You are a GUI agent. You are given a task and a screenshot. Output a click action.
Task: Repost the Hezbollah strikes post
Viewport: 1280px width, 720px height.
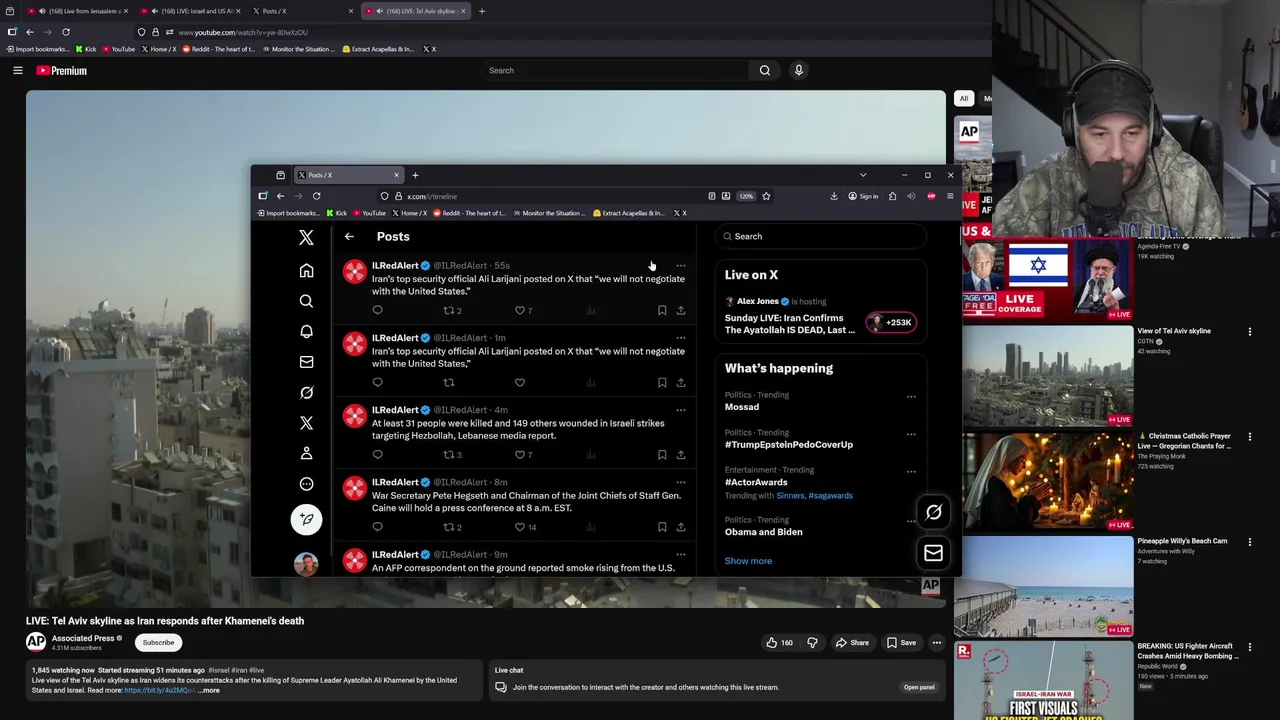pyautogui.click(x=449, y=454)
